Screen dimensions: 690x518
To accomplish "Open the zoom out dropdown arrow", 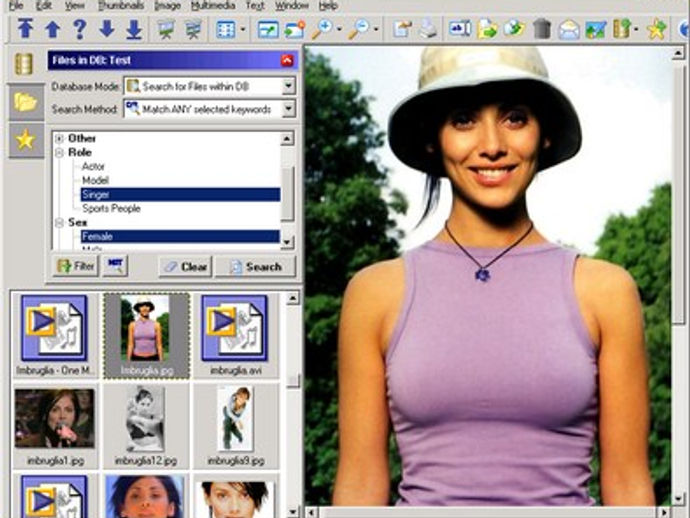I will coord(376,30).
